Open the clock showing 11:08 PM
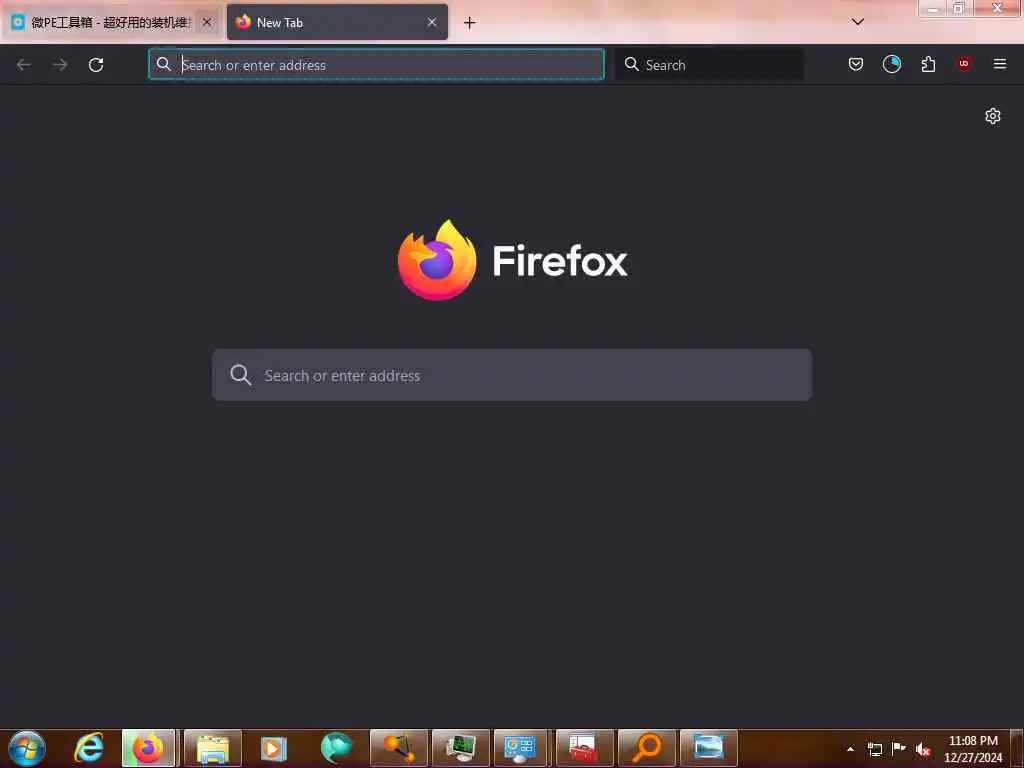This screenshot has height=768, width=1024. coord(972,749)
